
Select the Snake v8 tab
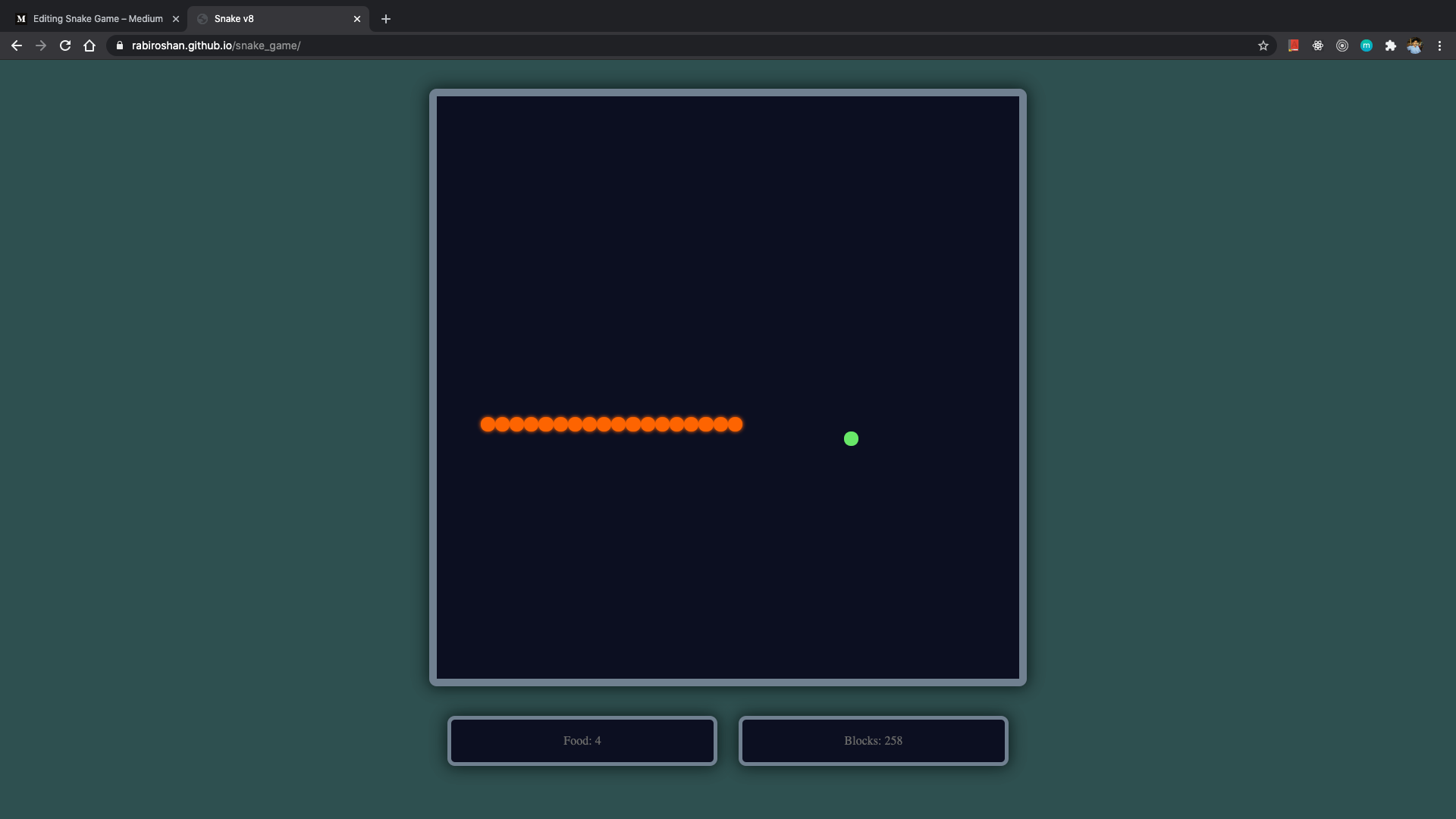pyautogui.click(x=250, y=19)
